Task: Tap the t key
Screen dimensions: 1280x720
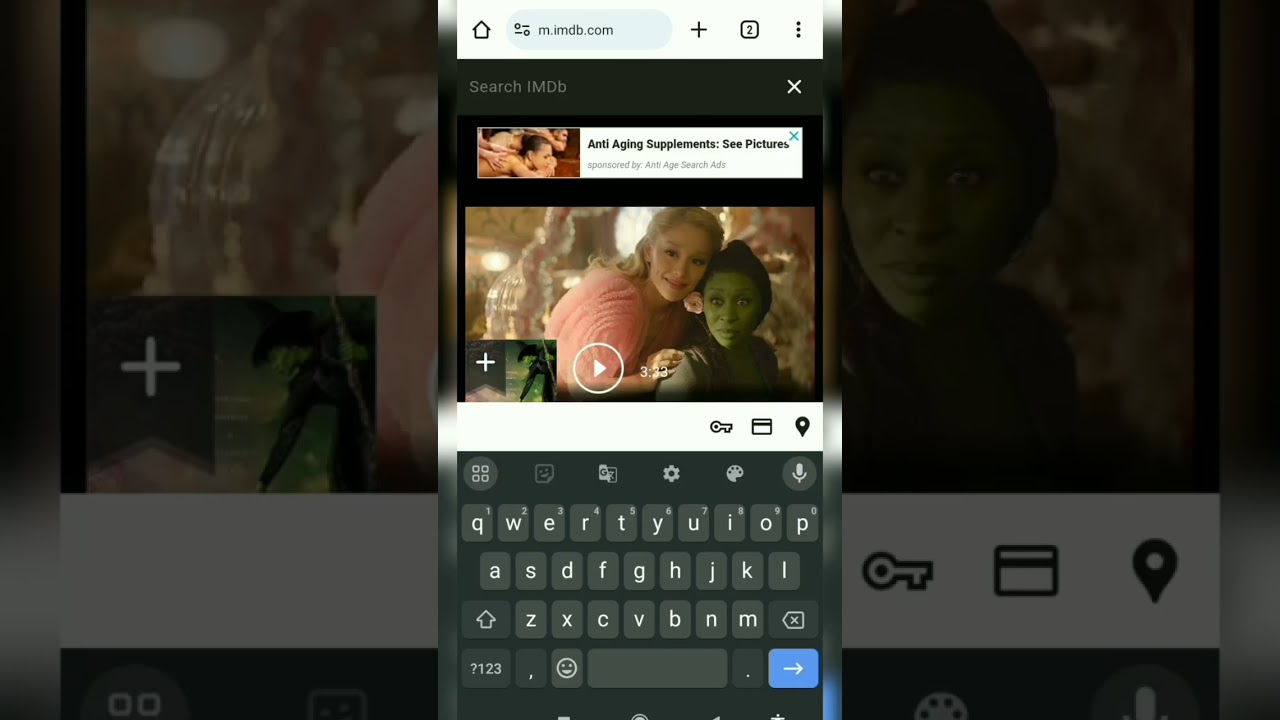Action: (621, 523)
